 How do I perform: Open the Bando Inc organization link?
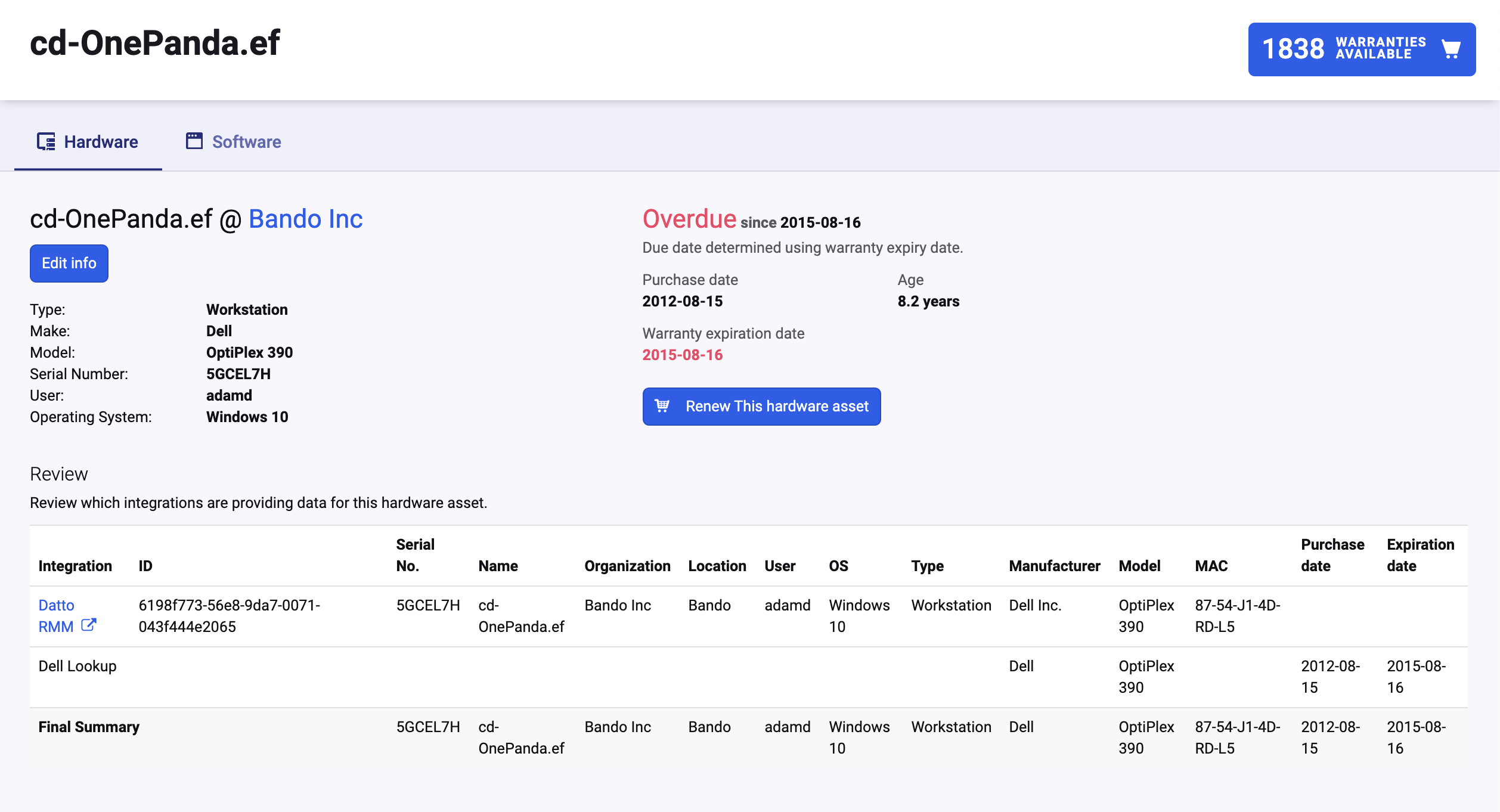click(x=305, y=219)
